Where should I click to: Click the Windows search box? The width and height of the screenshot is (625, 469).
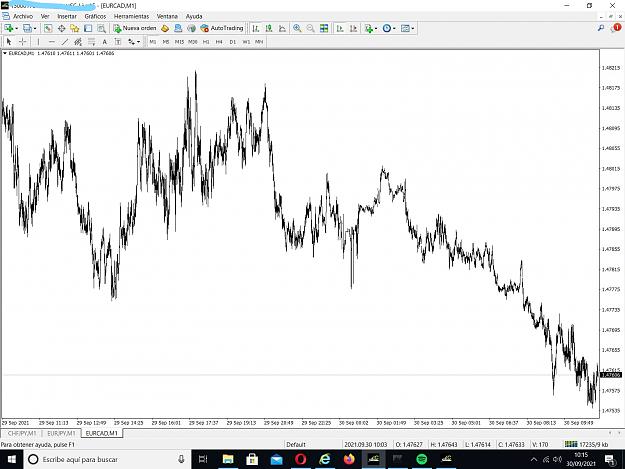[x=107, y=459]
